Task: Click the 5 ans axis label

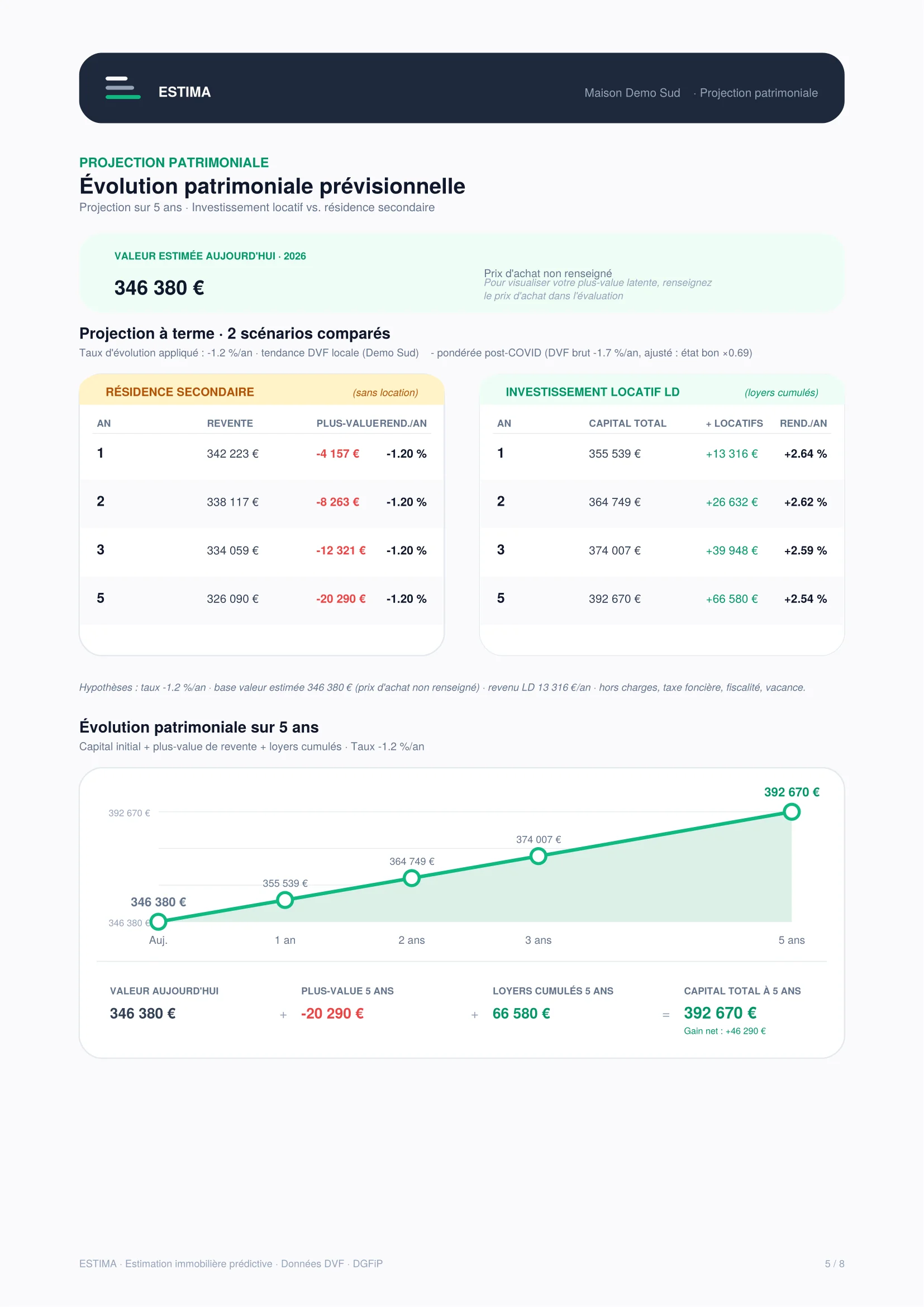Action: click(x=792, y=940)
